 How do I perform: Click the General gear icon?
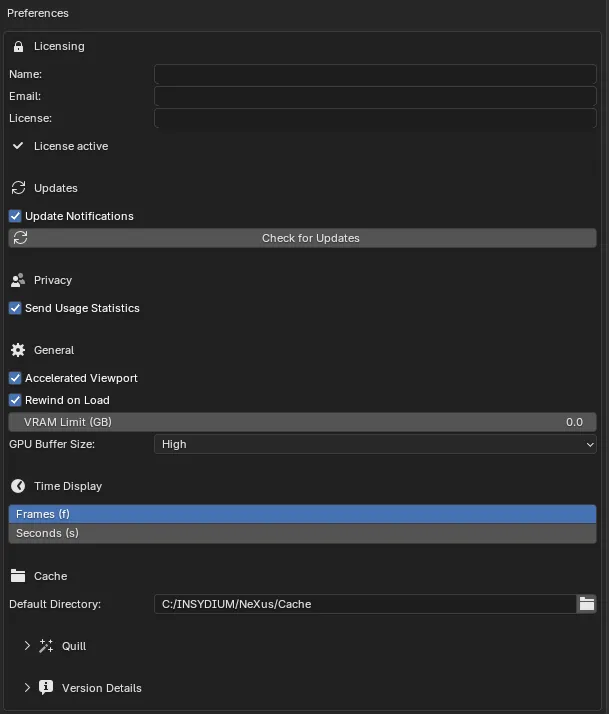(18, 350)
